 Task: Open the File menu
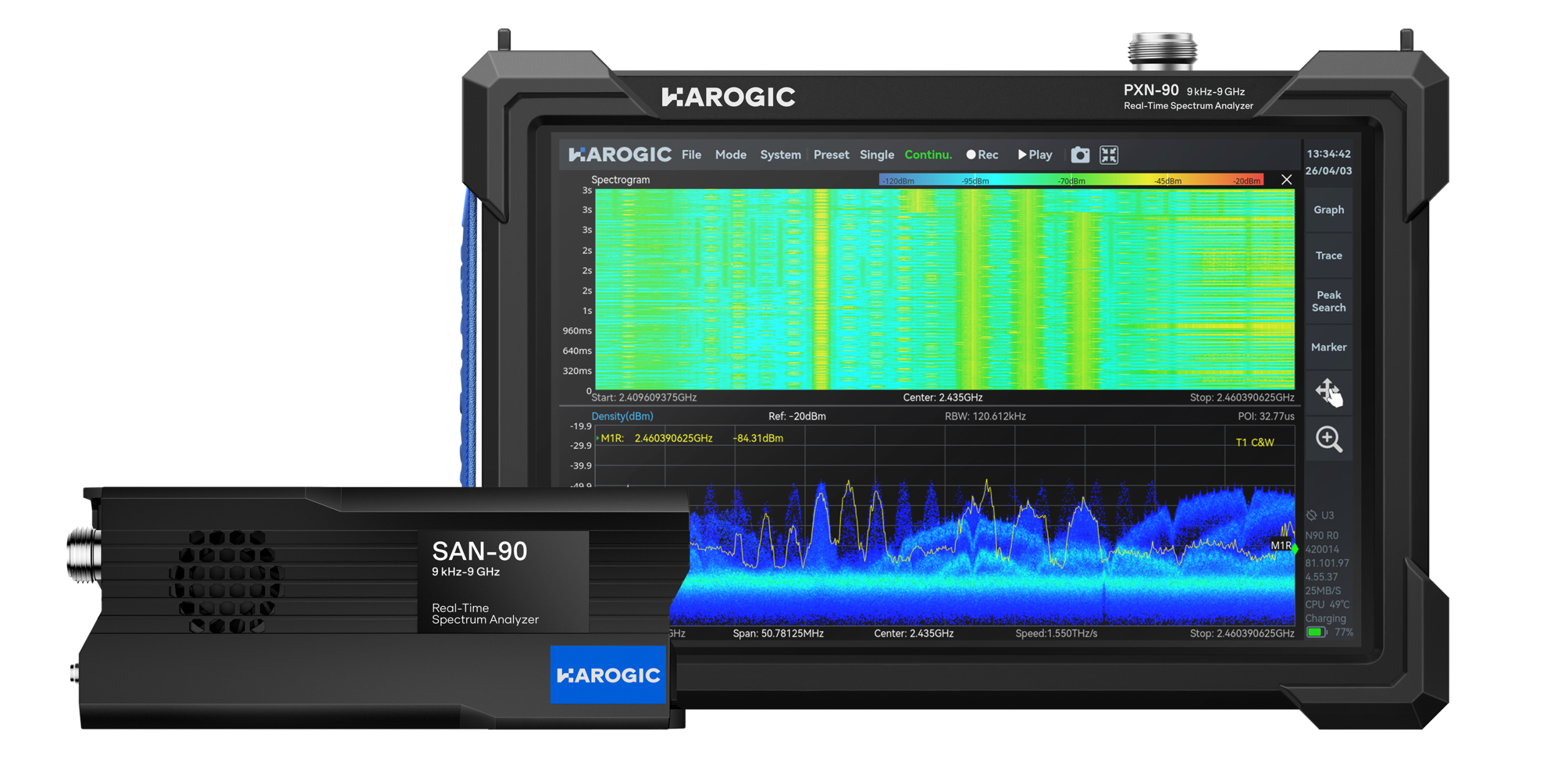(691, 154)
